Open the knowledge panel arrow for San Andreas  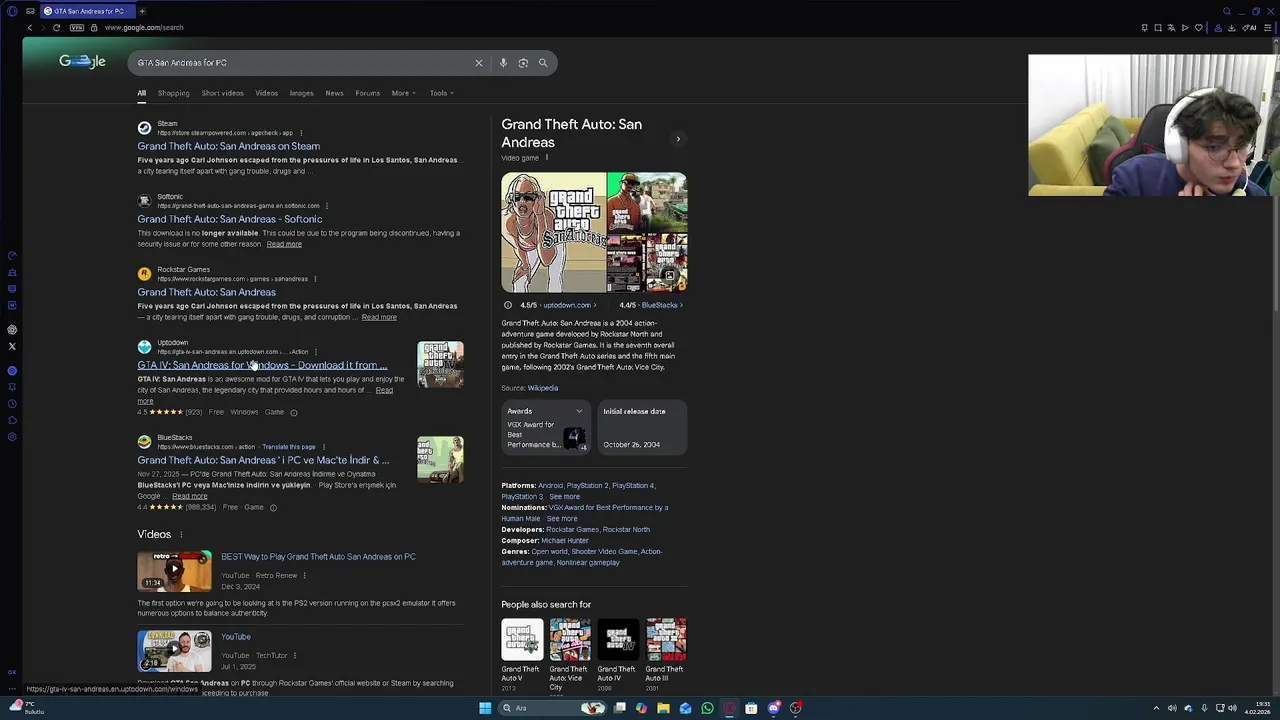point(678,139)
